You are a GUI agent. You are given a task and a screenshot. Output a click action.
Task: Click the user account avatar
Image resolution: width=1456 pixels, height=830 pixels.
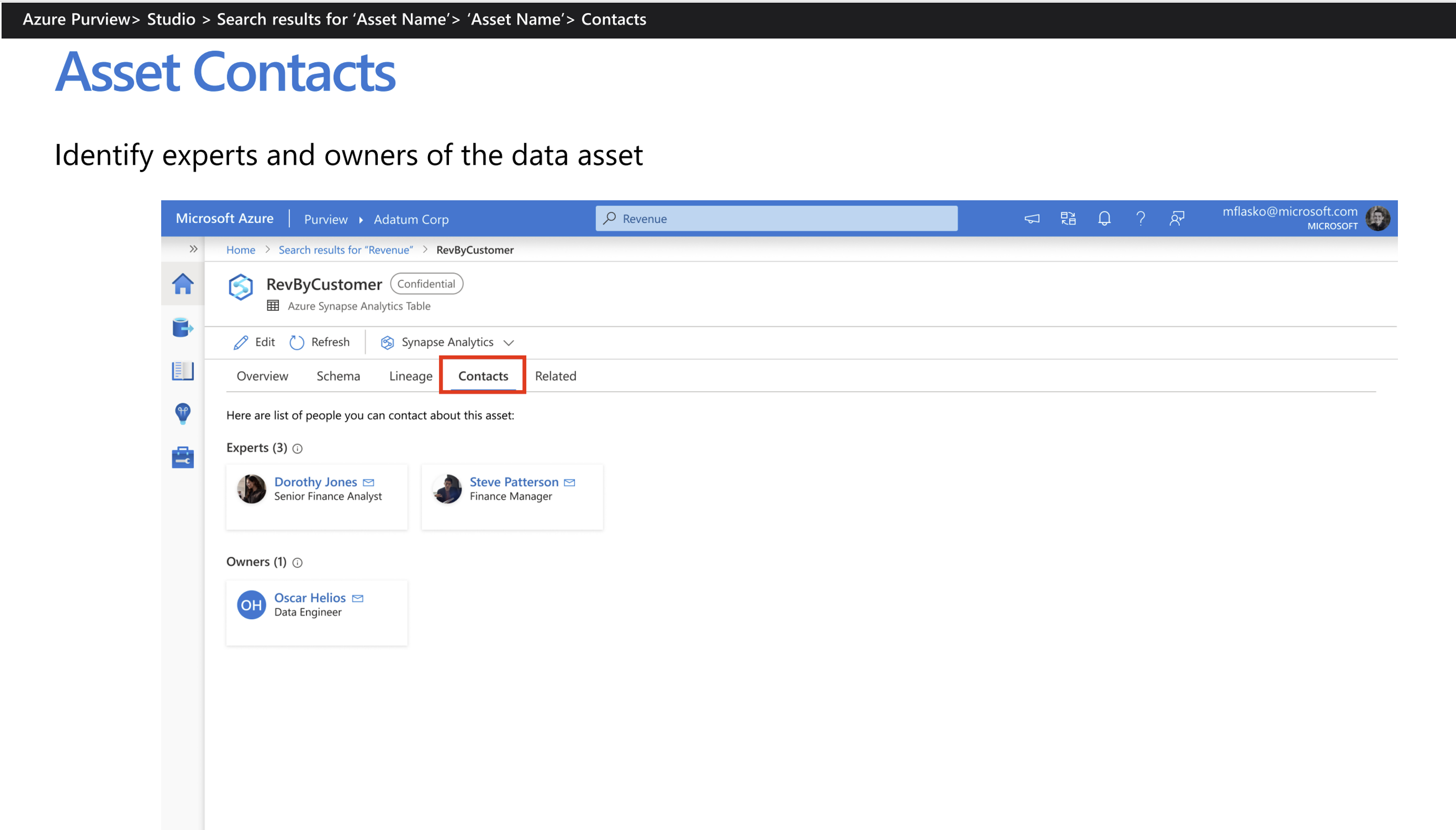[1378, 218]
